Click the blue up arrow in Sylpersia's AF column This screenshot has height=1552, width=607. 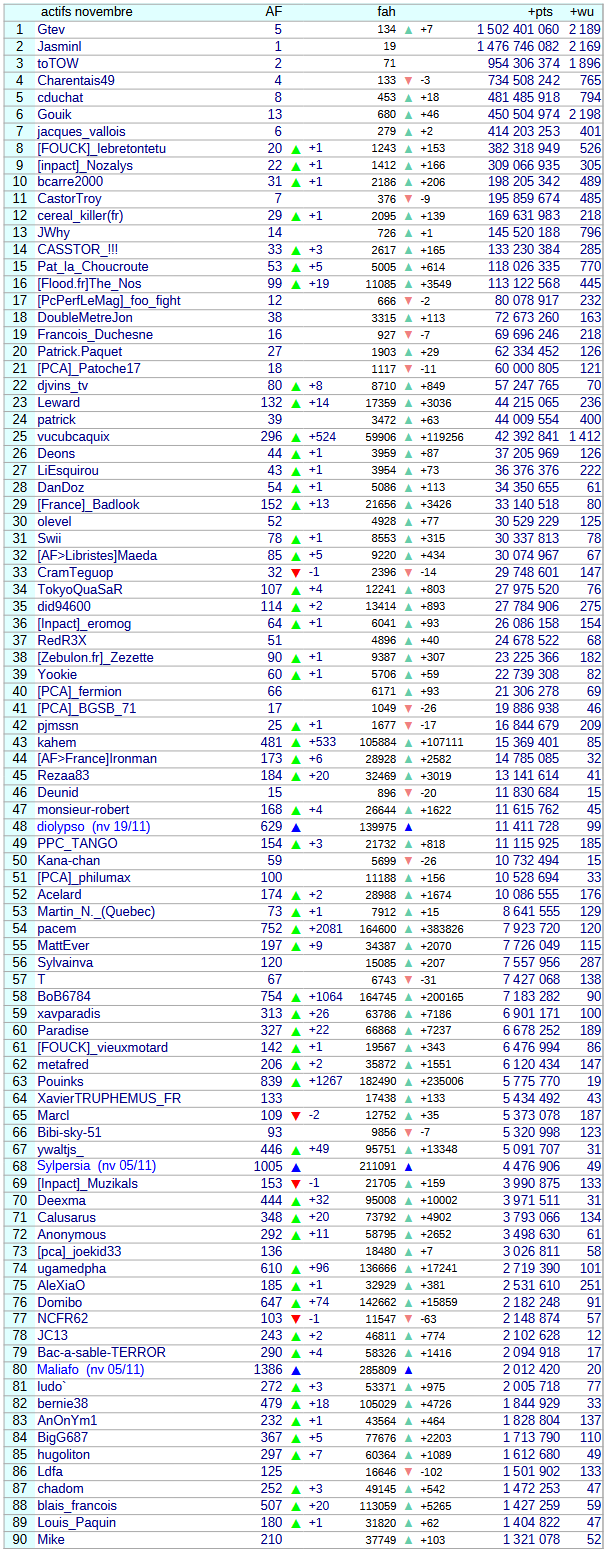tap(295, 1167)
